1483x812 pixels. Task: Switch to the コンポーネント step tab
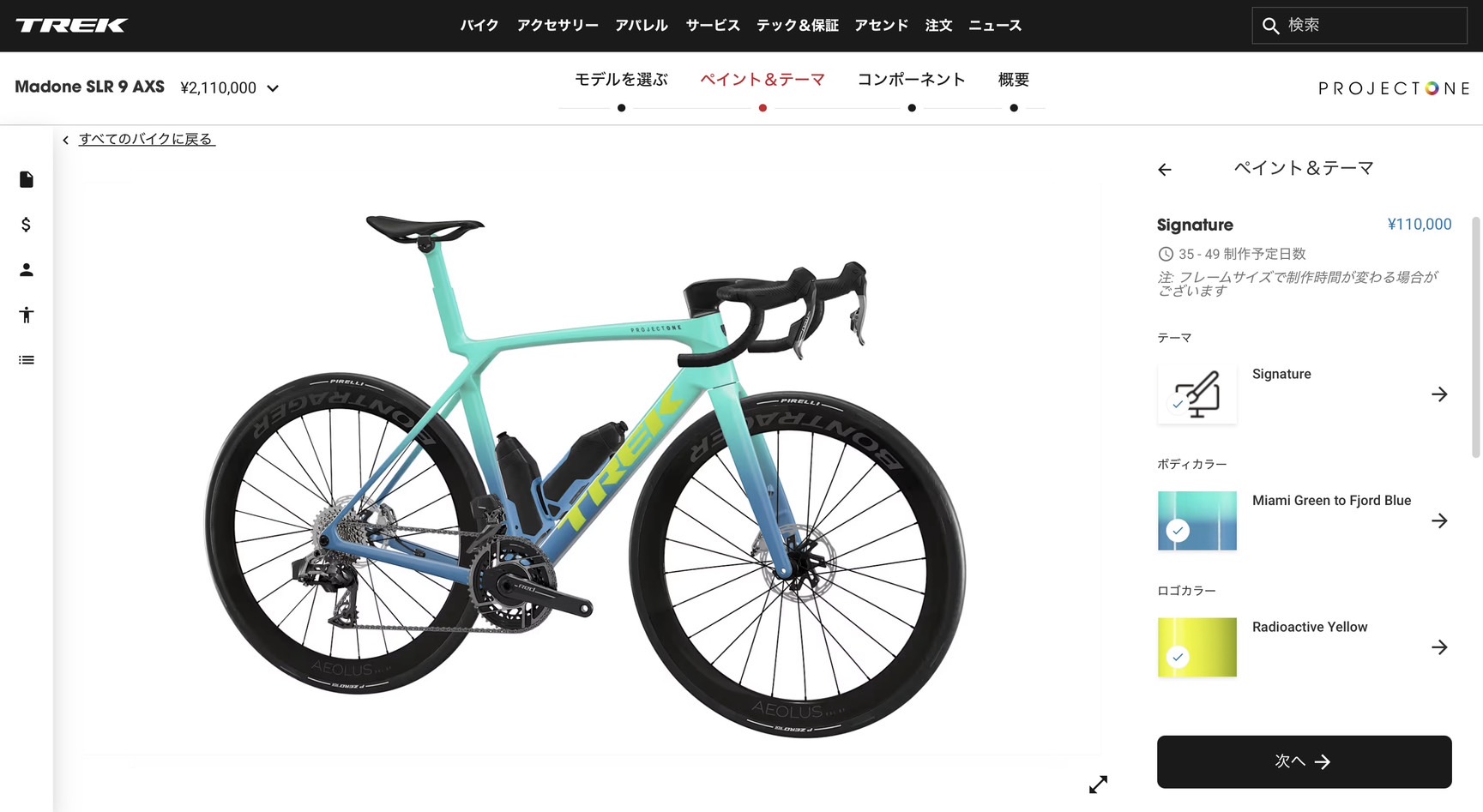pos(912,80)
